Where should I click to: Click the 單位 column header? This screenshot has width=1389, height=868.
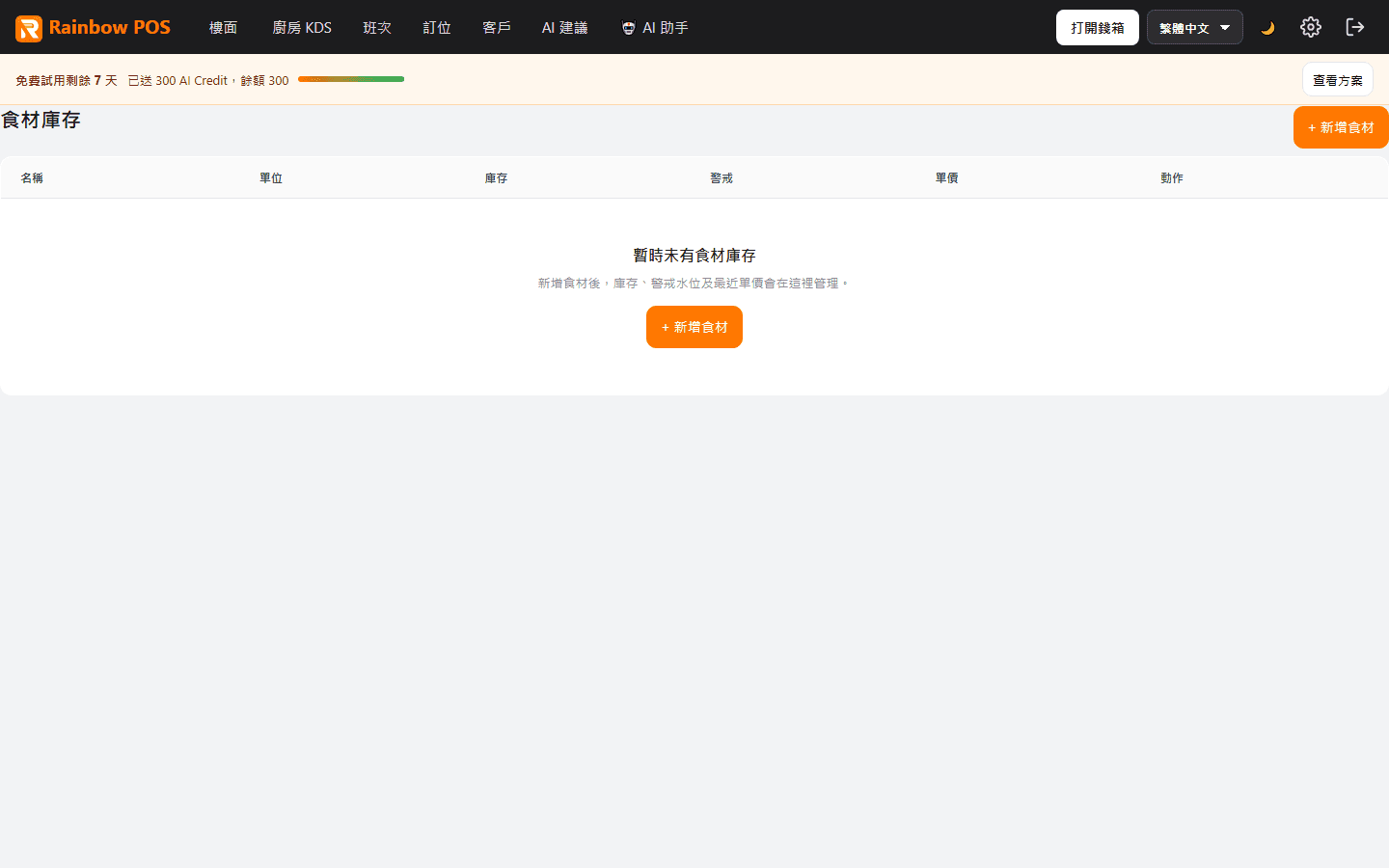[x=271, y=177]
